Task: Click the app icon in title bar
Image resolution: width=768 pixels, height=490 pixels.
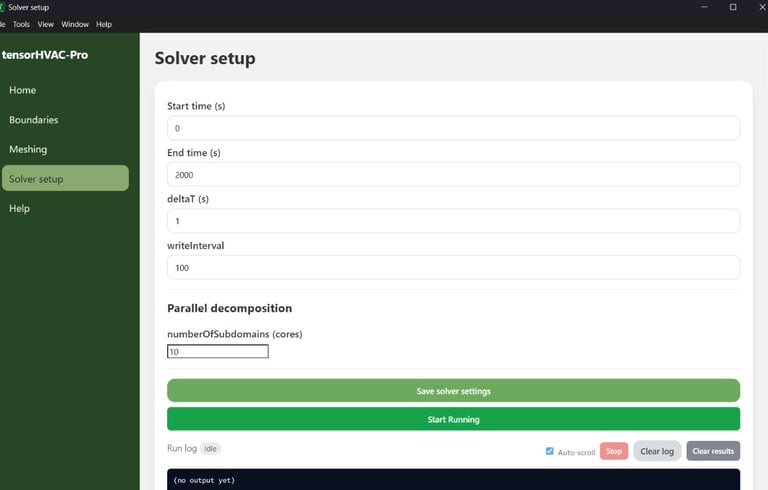Action: pos(1,7)
